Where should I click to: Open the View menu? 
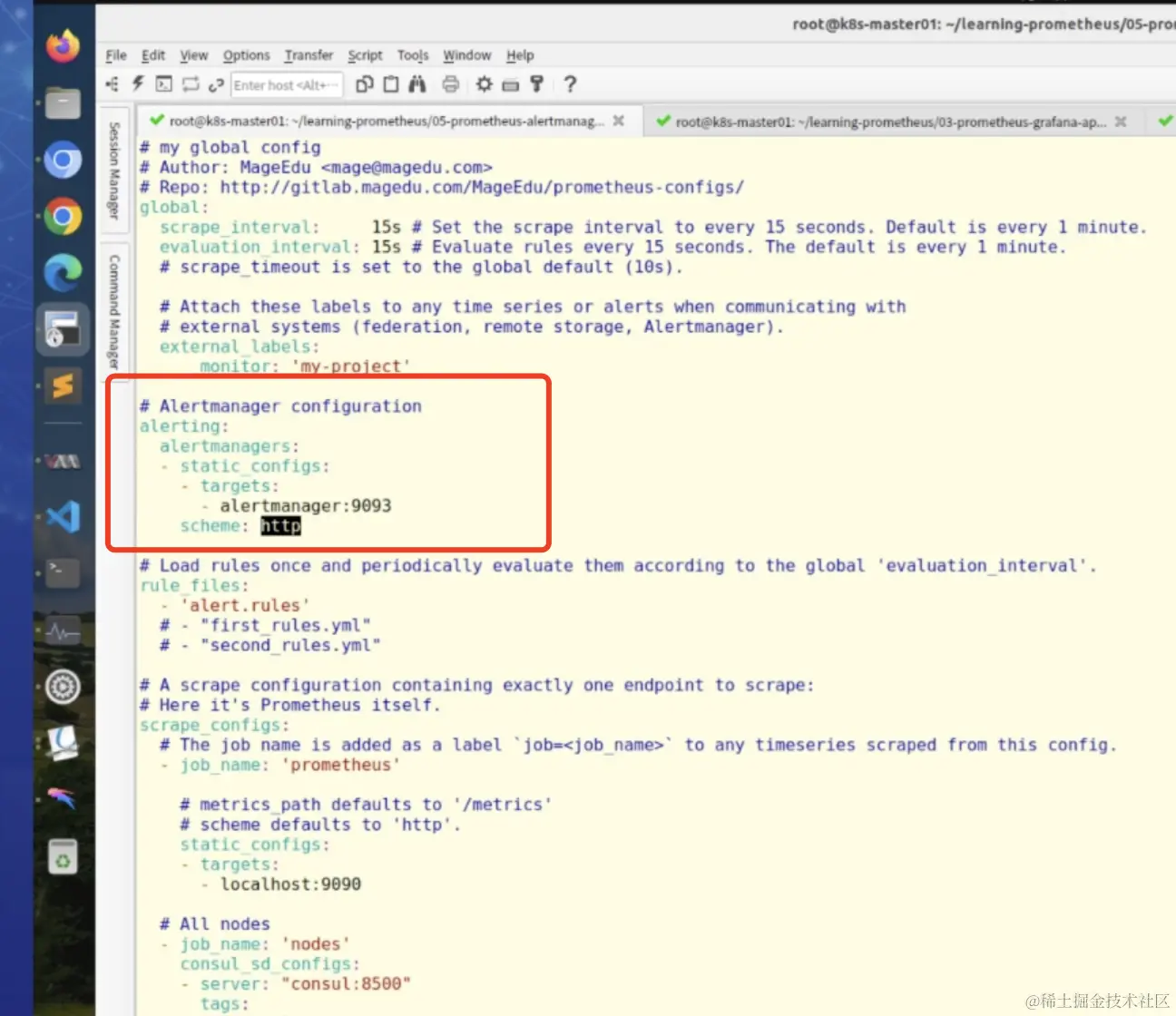193,55
